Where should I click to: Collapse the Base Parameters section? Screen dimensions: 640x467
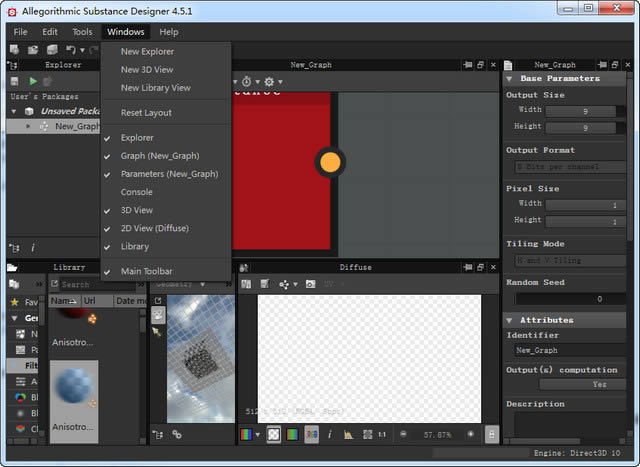coord(509,78)
